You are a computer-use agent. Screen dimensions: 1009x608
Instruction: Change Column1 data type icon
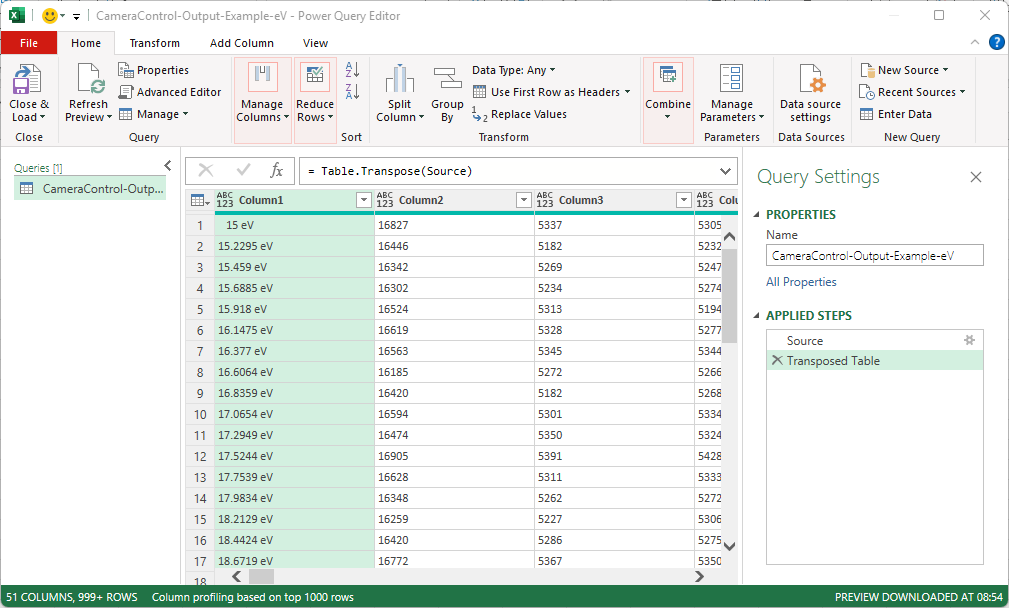(225, 200)
